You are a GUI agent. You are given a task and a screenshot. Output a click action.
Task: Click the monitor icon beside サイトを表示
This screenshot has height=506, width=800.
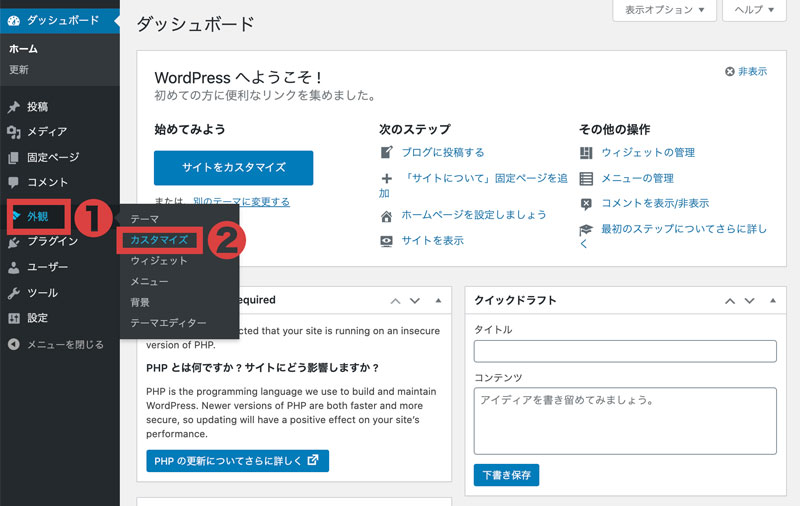coord(387,241)
